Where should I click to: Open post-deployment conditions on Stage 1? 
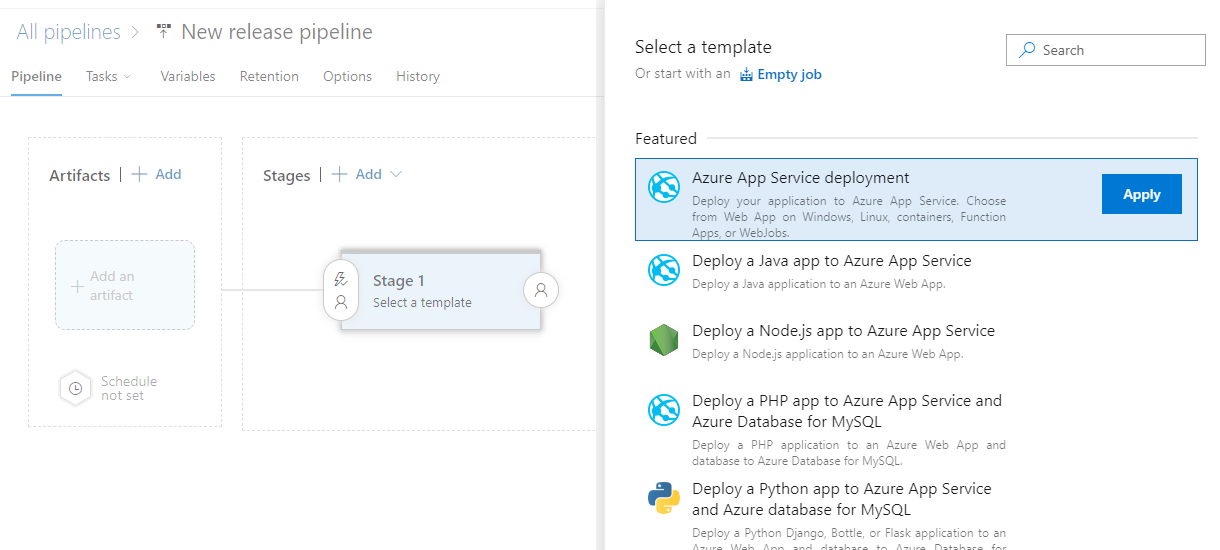(541, 290)
